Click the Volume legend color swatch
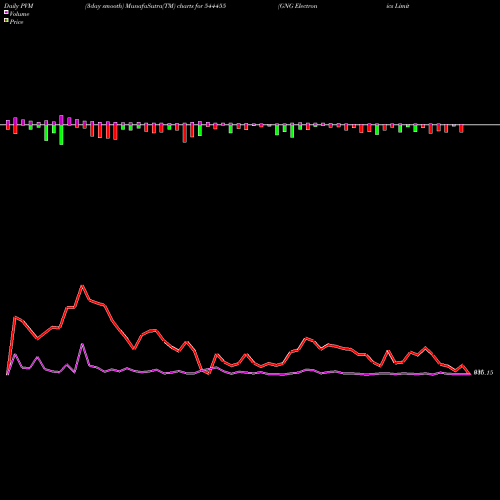Screen dimensions: 500x500 pos(6,12)
